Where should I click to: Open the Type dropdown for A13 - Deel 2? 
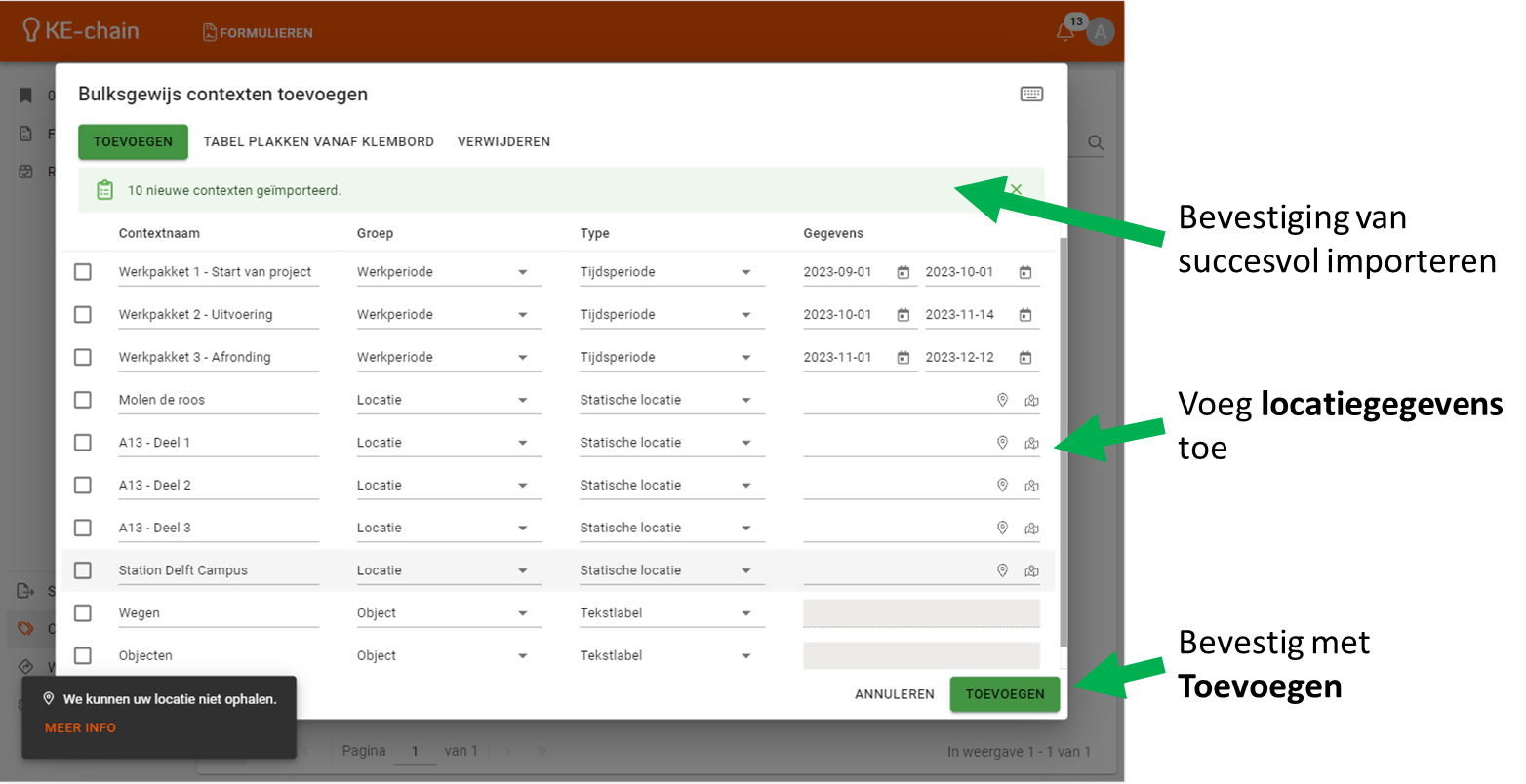tap(746, 486)
